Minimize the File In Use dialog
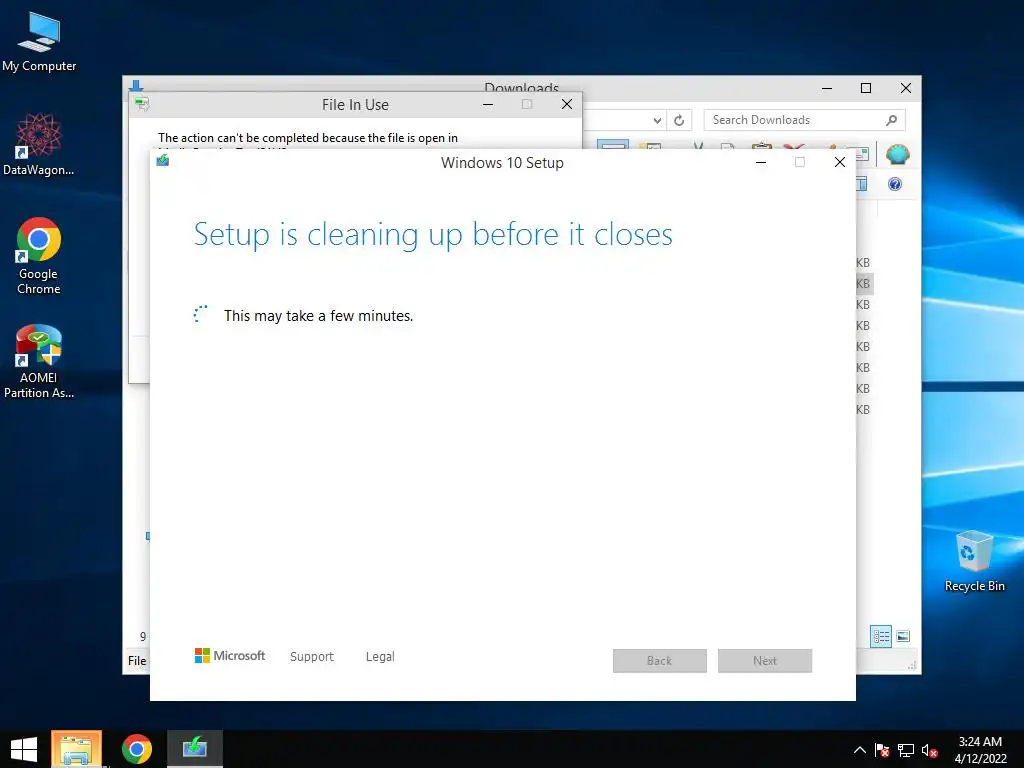The height and width of the screenshot is (768, 1024). [488, 104]
